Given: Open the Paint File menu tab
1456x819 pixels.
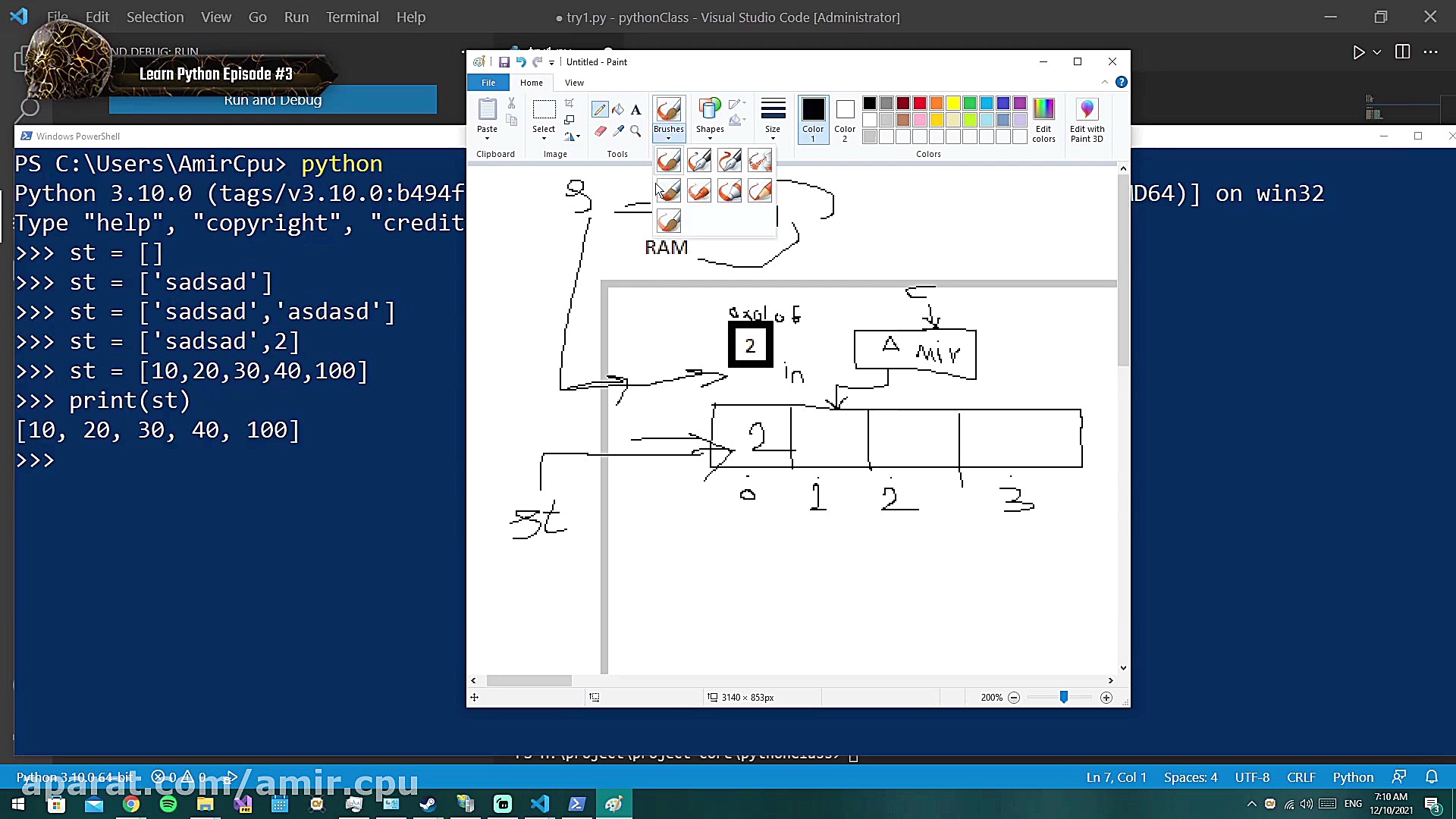Looking at the screenshot, I should click(488, 83).
